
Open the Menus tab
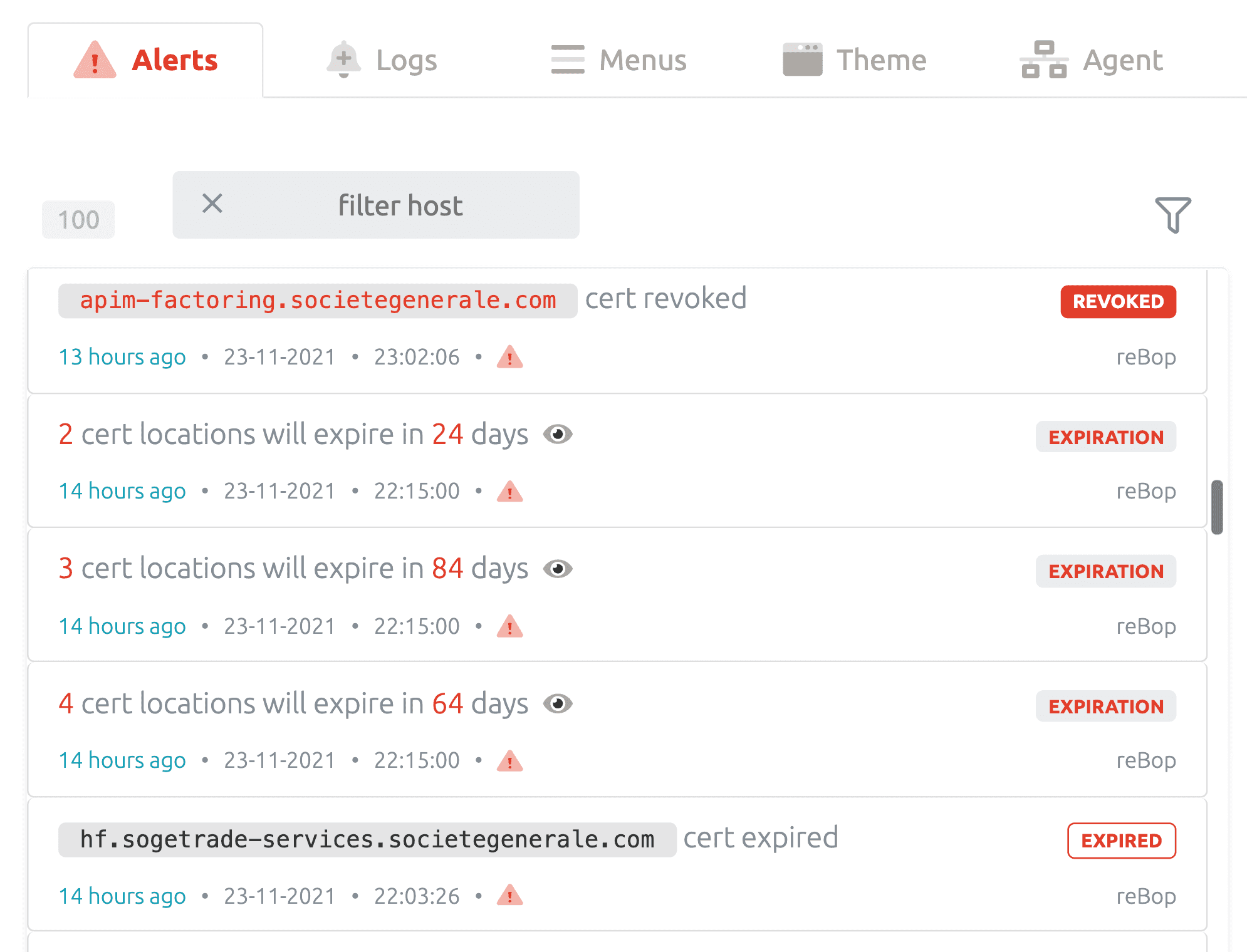(619, 60)
